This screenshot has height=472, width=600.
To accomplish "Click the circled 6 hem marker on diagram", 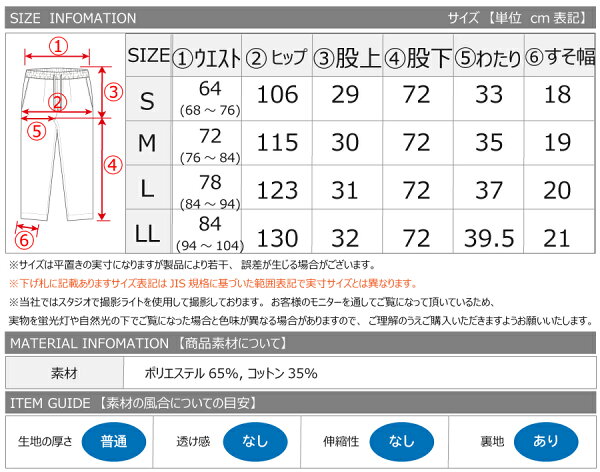I will coord(25,240).
